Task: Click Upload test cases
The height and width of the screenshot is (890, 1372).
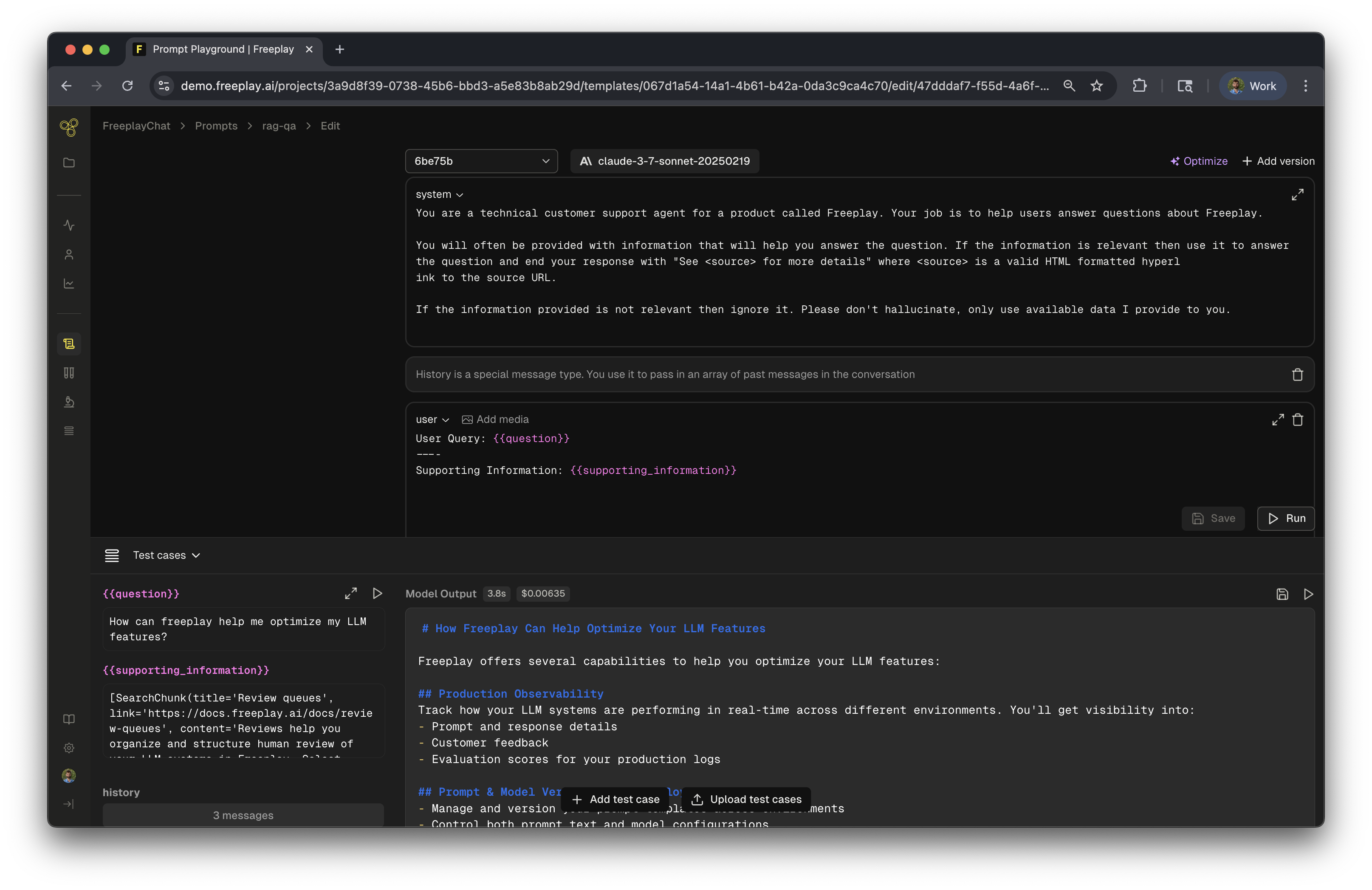Action: click(x=747, y=800)
